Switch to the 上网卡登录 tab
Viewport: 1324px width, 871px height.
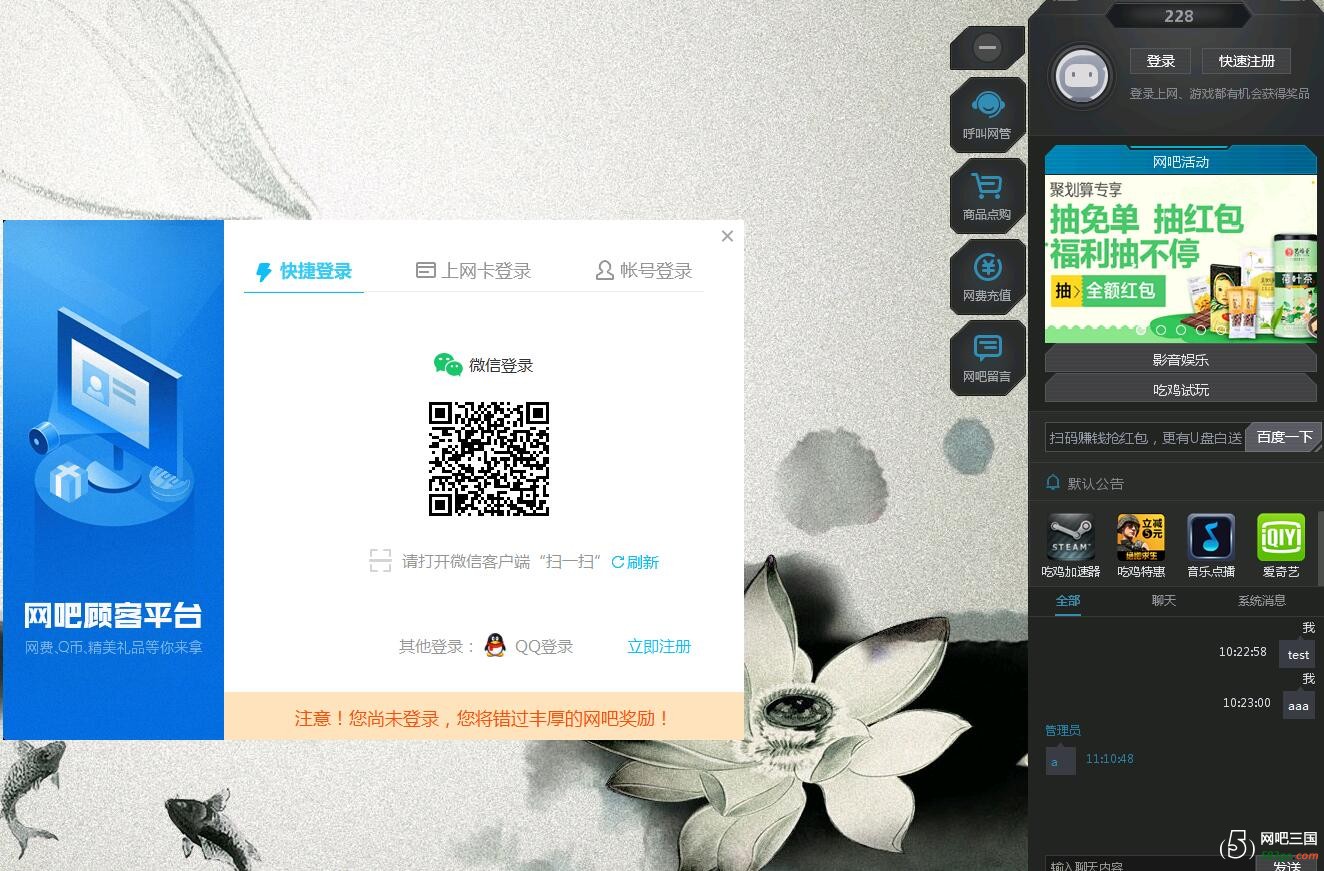click(474, 271)
